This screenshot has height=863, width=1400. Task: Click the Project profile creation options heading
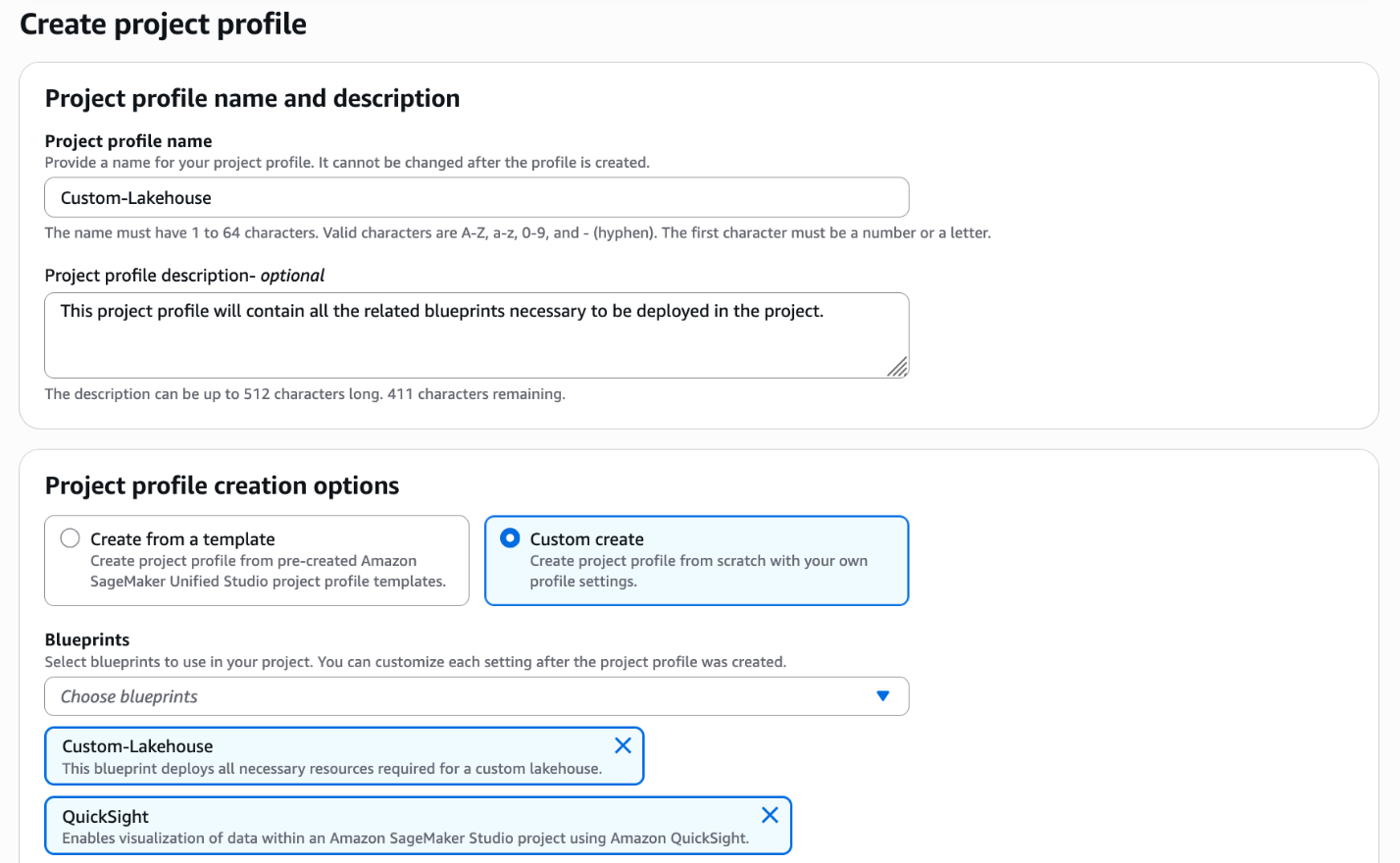click(x=222, y=485)
